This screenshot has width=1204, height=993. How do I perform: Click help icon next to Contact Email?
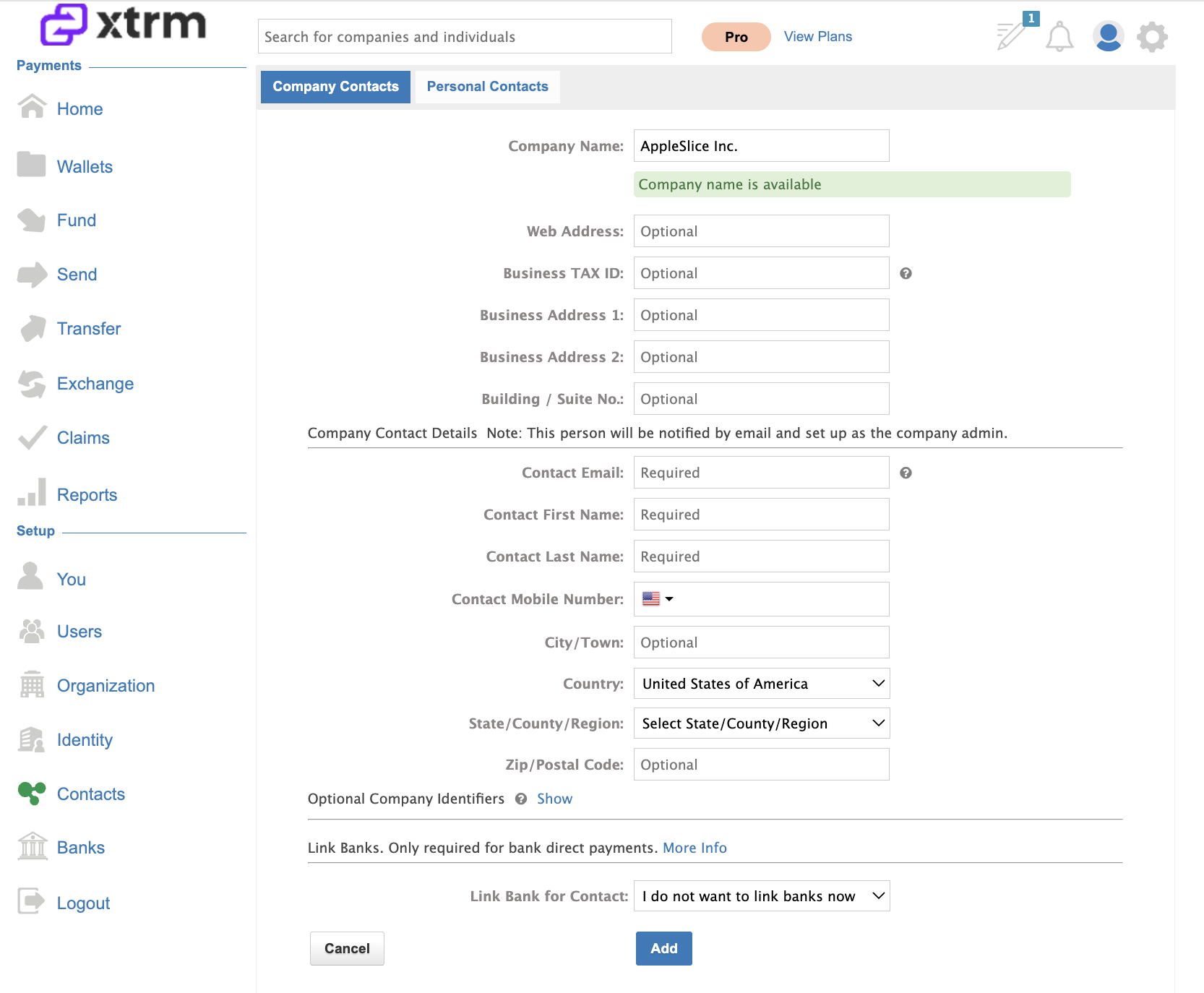(x=906, y=473)
